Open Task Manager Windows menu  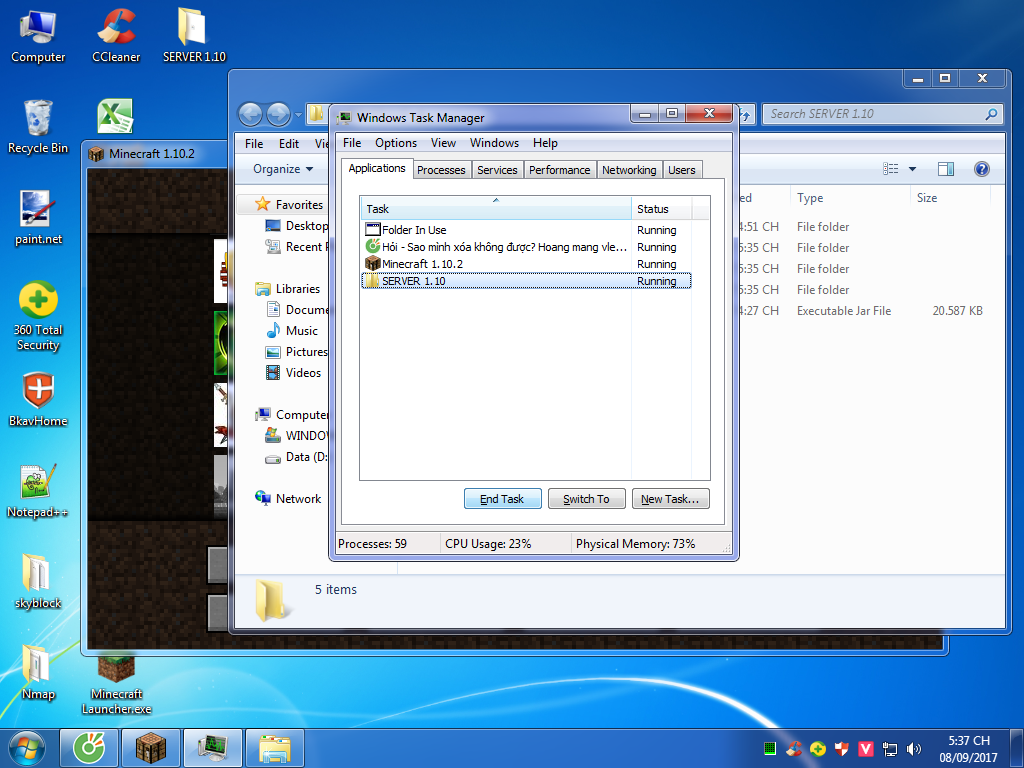[494, 143]
